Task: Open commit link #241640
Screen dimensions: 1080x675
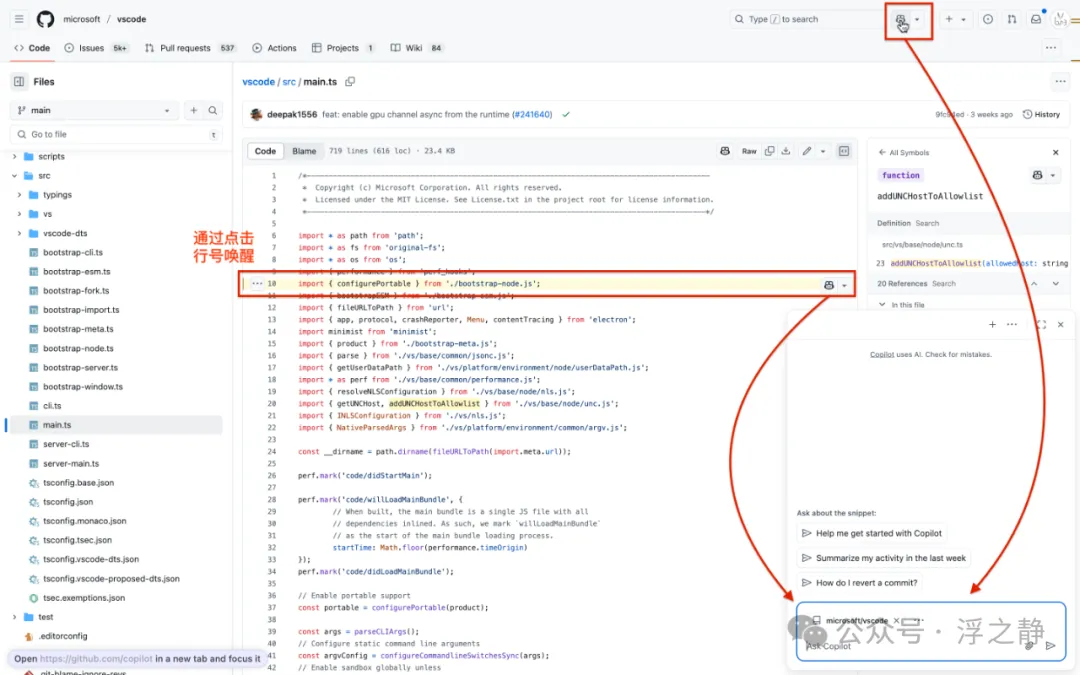Action: point(532,114)
